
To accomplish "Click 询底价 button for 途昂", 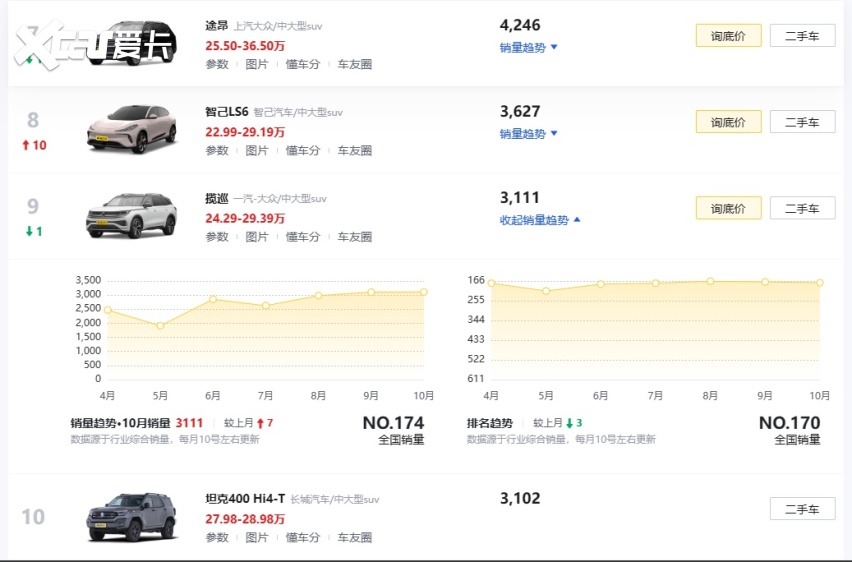I will pyautogui.click(x=728, y=36).
